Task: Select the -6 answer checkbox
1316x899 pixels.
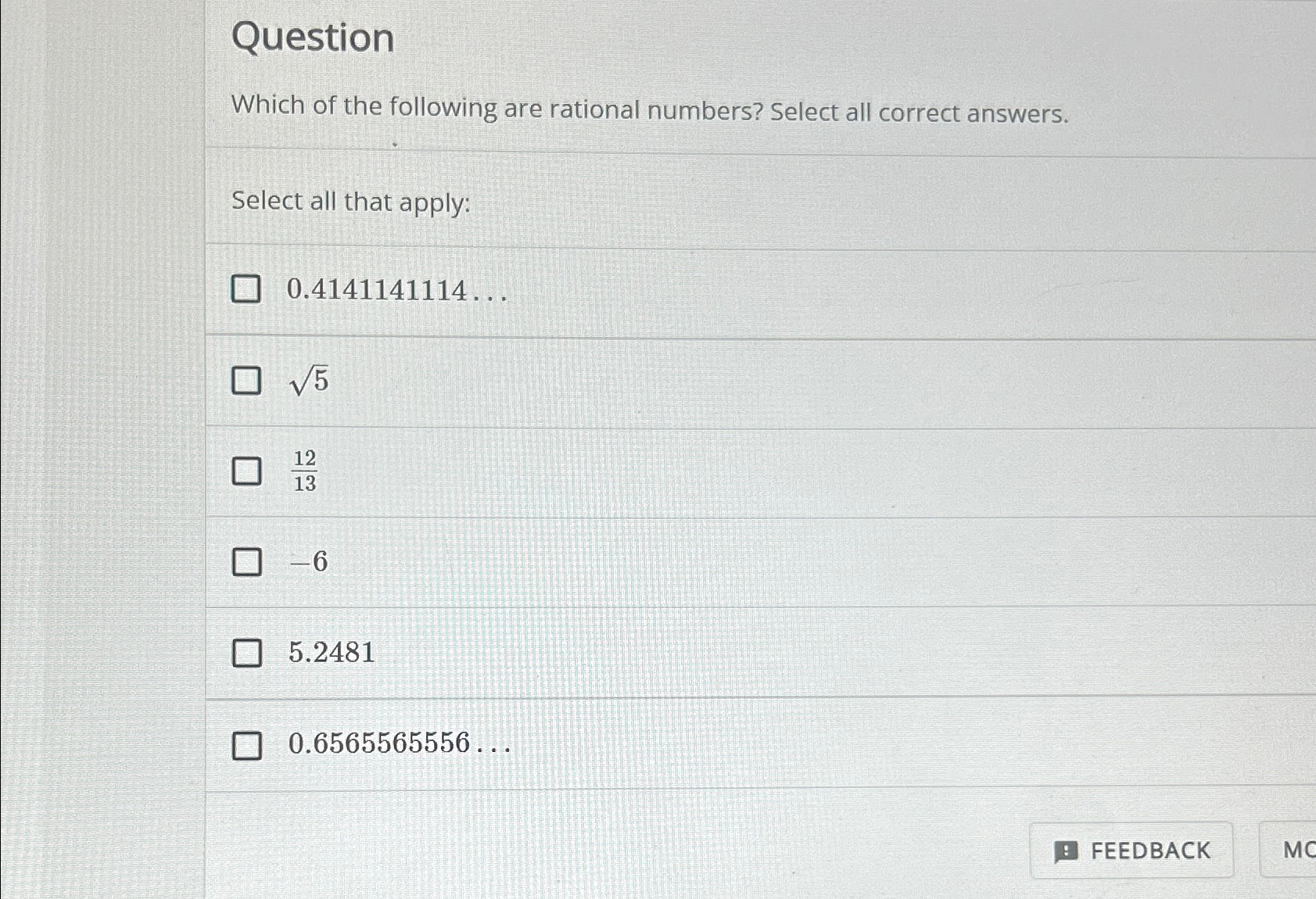Action: [x=247, y=563]
